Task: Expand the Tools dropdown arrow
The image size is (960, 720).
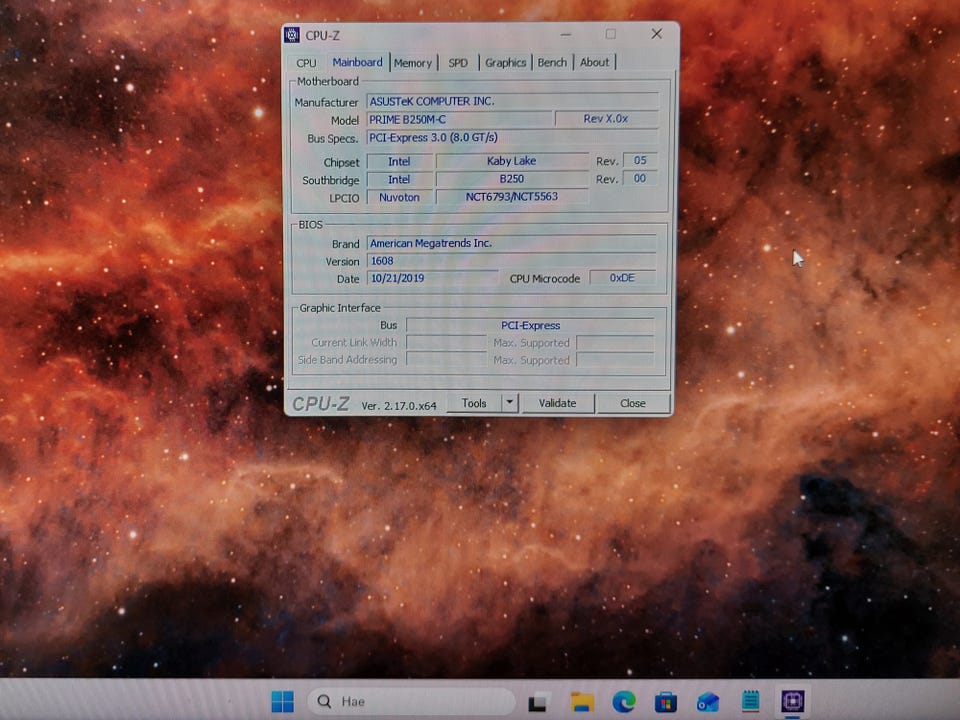Action: (509, 403)
